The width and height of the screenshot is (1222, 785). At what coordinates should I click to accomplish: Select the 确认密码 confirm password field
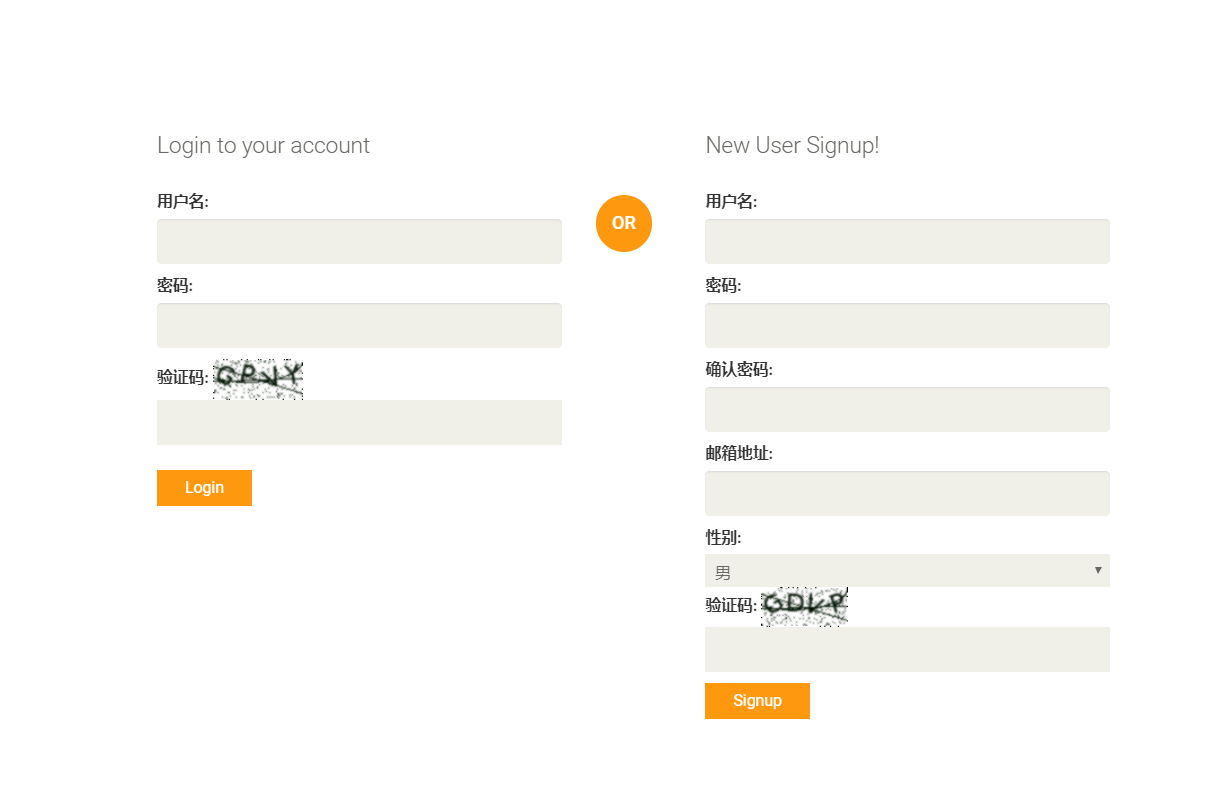coord(907,410)
